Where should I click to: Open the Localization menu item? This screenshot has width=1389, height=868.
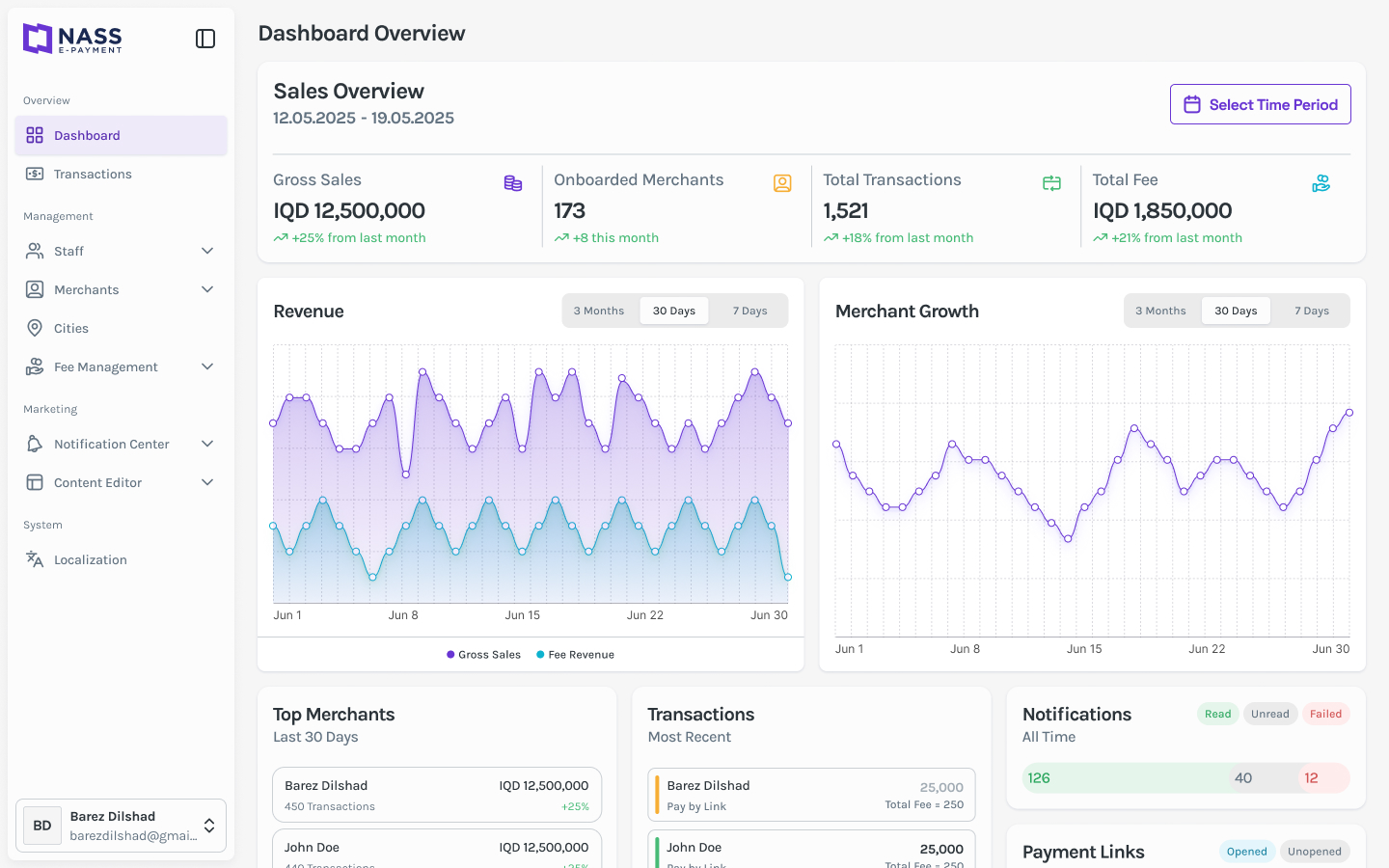pos(121,559)
